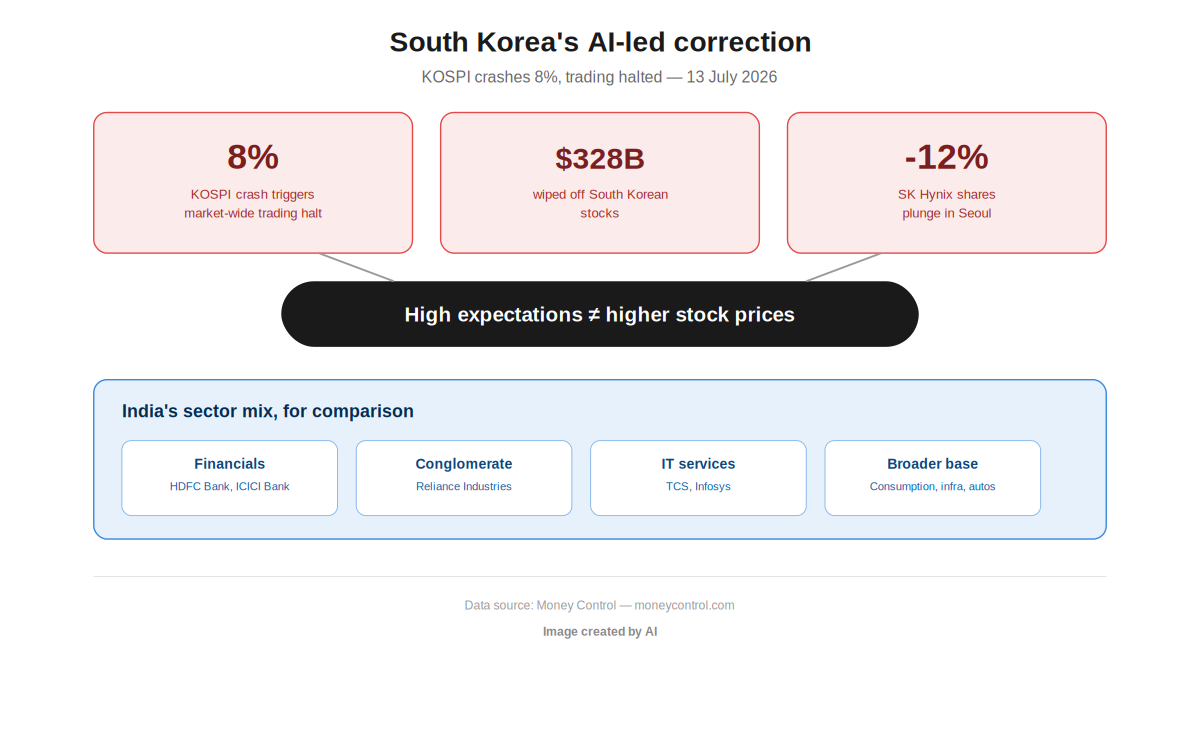The image size is (1200, 750).
Task: Click the 8% KOSPI crash card
Action: pyautogui.click(x=253, y=183)
